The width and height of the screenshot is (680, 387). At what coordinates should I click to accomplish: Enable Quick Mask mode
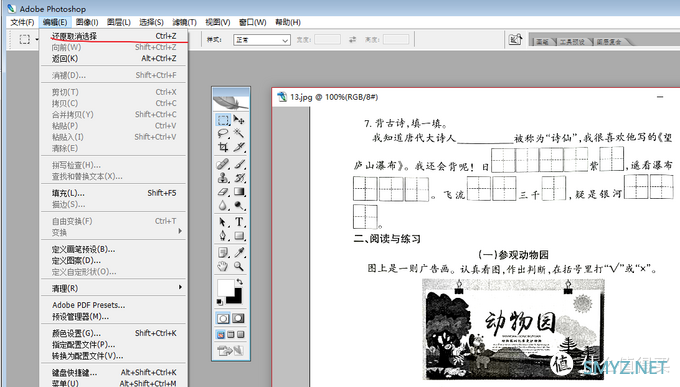click(239, 318)
